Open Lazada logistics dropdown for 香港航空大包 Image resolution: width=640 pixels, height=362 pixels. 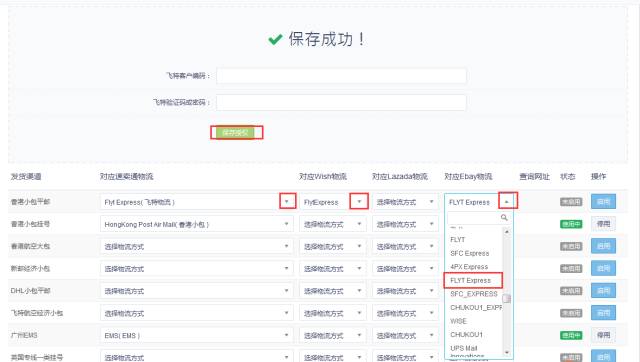405,247
